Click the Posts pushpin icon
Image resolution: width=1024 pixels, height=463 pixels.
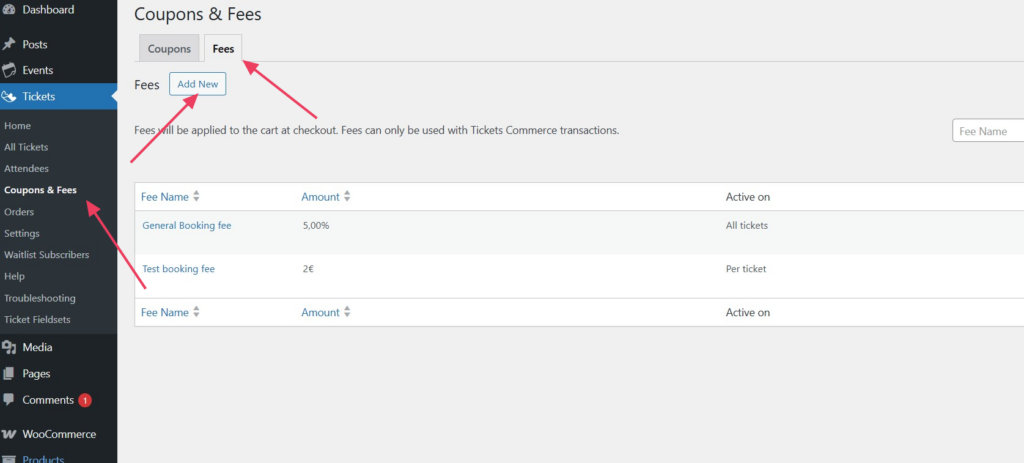[x=9, y=45]
